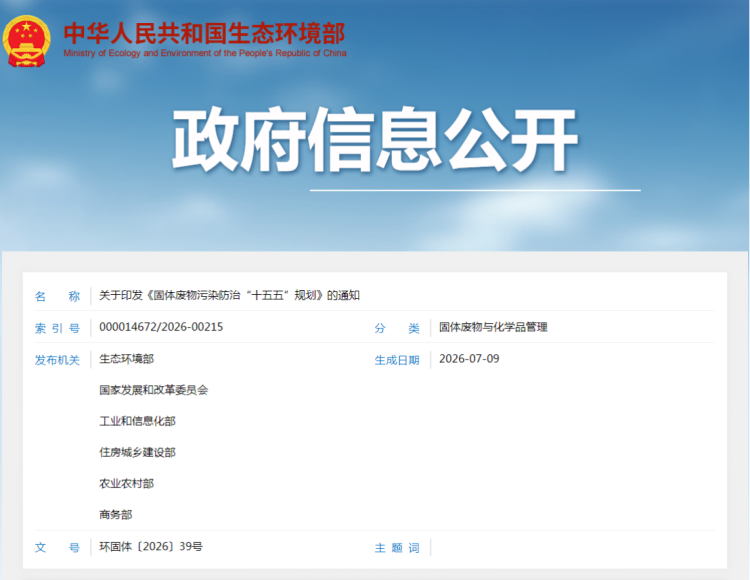This screenshot has width=750, height=580.
Task: Select the document title about 固体废物污染防治规划
Action: click(x=229, y=295)
